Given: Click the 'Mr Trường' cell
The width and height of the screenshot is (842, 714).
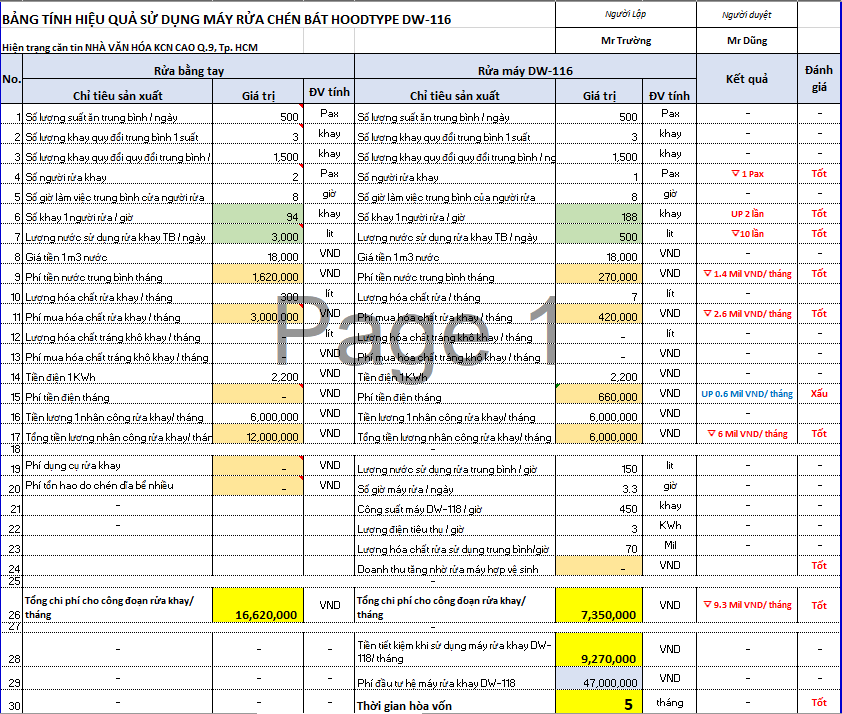Looking at the screenshot, I should pyautogui.click(x=626, y=41).
